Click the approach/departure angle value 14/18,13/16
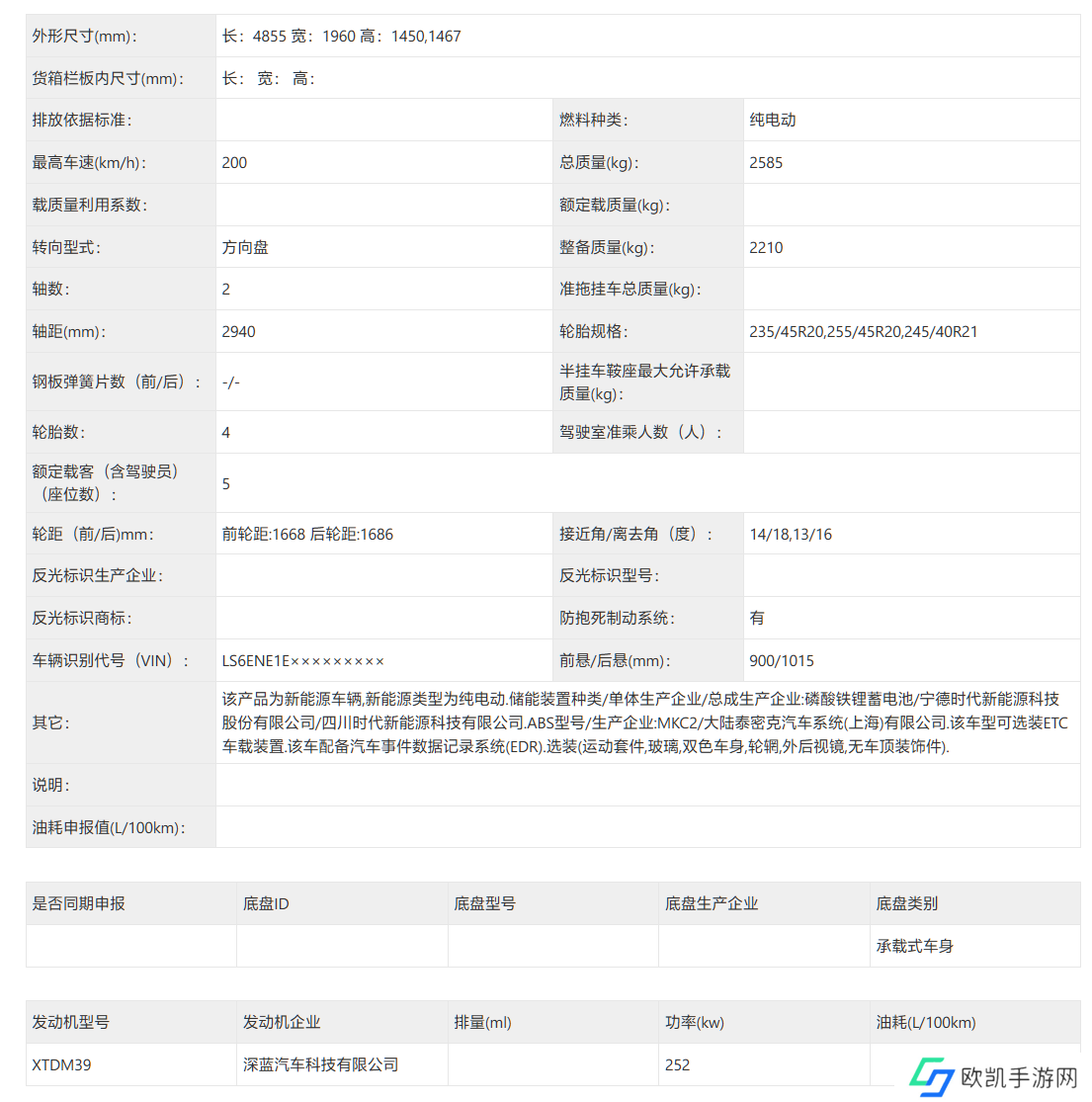The height and width of the screenshot is (1102, 1092). 790,534
